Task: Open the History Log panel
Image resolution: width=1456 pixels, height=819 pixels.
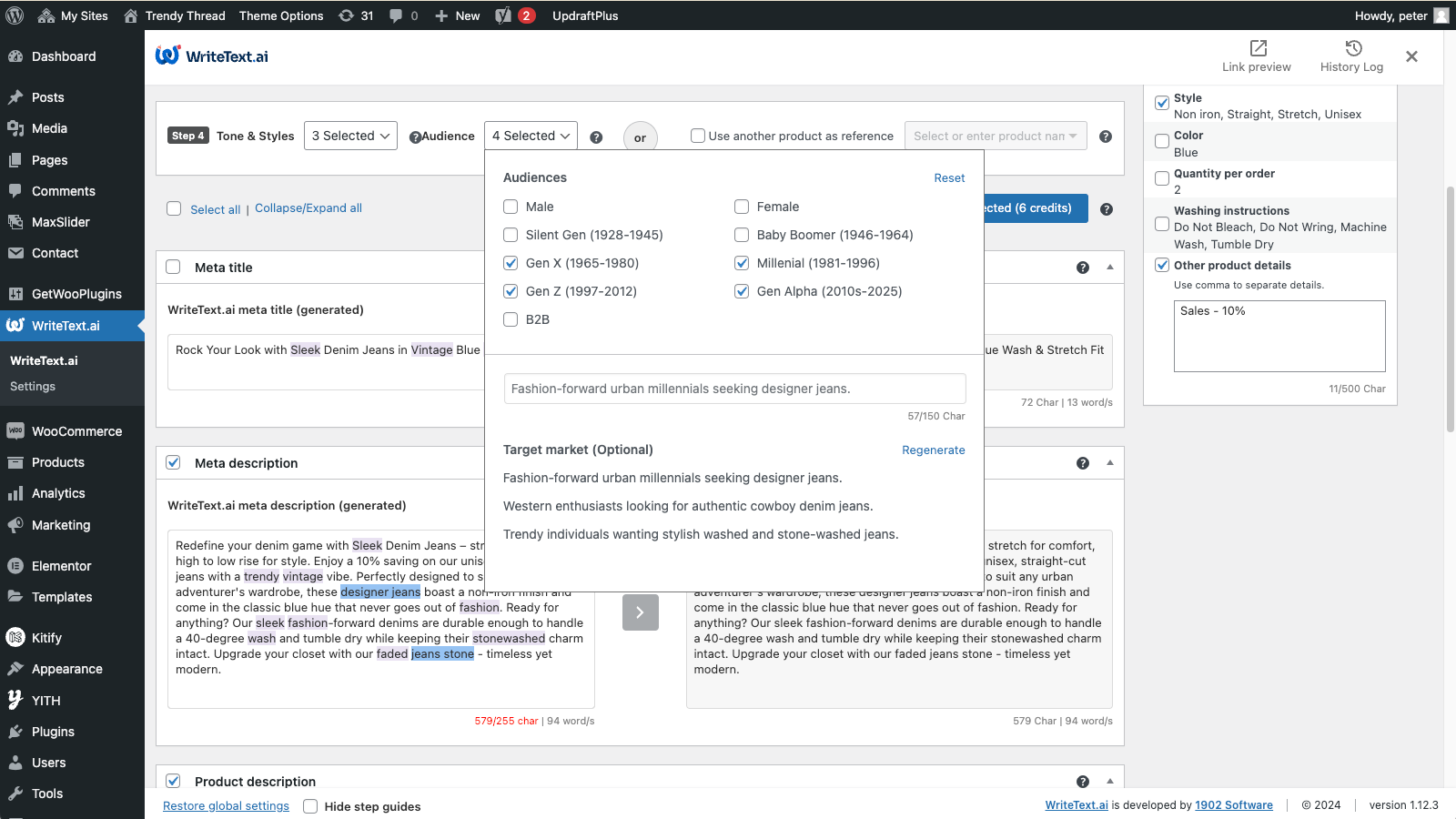Action: [1351, 56]
